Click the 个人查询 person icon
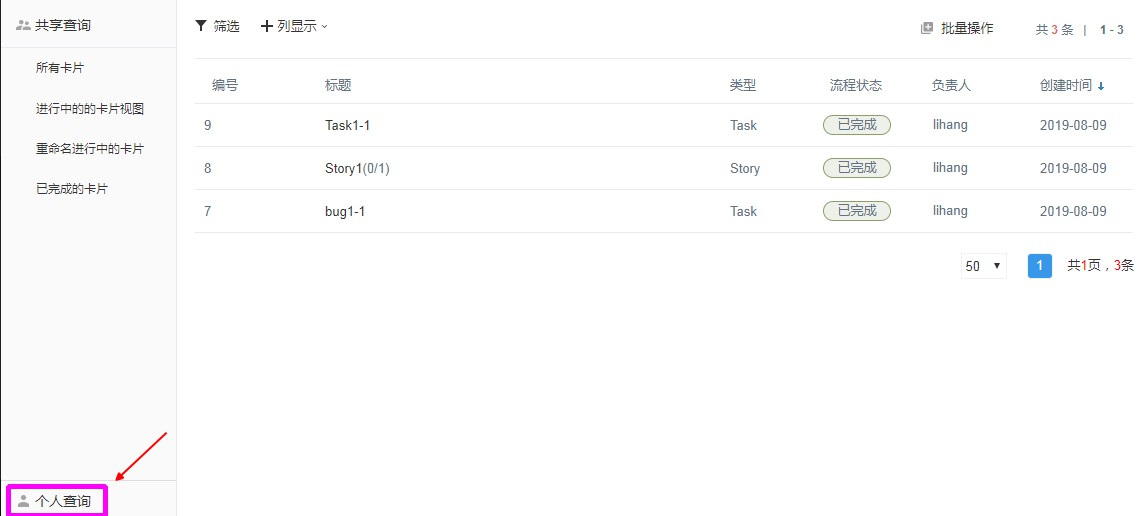 (x=24, y=501)
